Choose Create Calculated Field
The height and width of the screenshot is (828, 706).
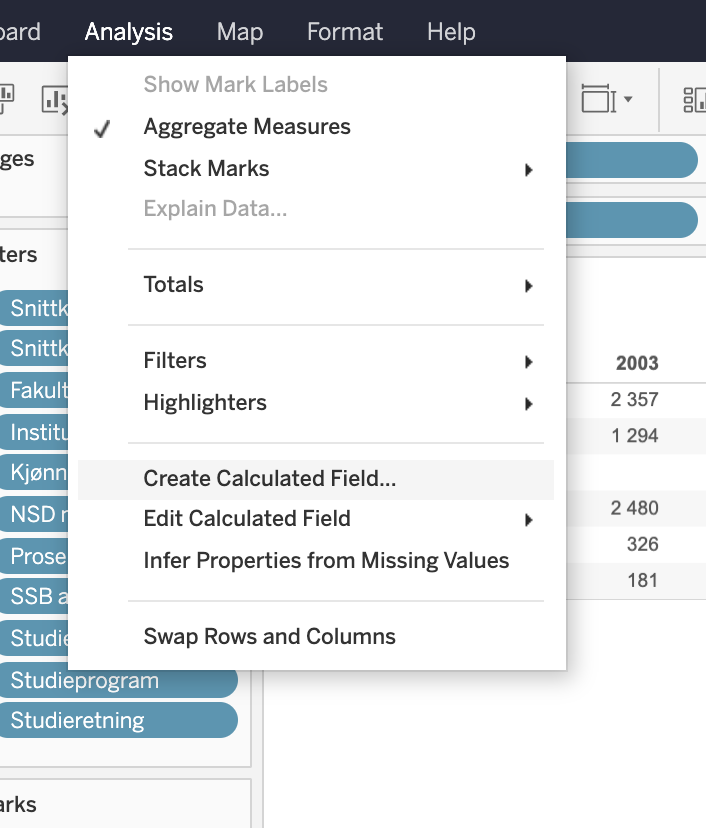click(270, 479)
